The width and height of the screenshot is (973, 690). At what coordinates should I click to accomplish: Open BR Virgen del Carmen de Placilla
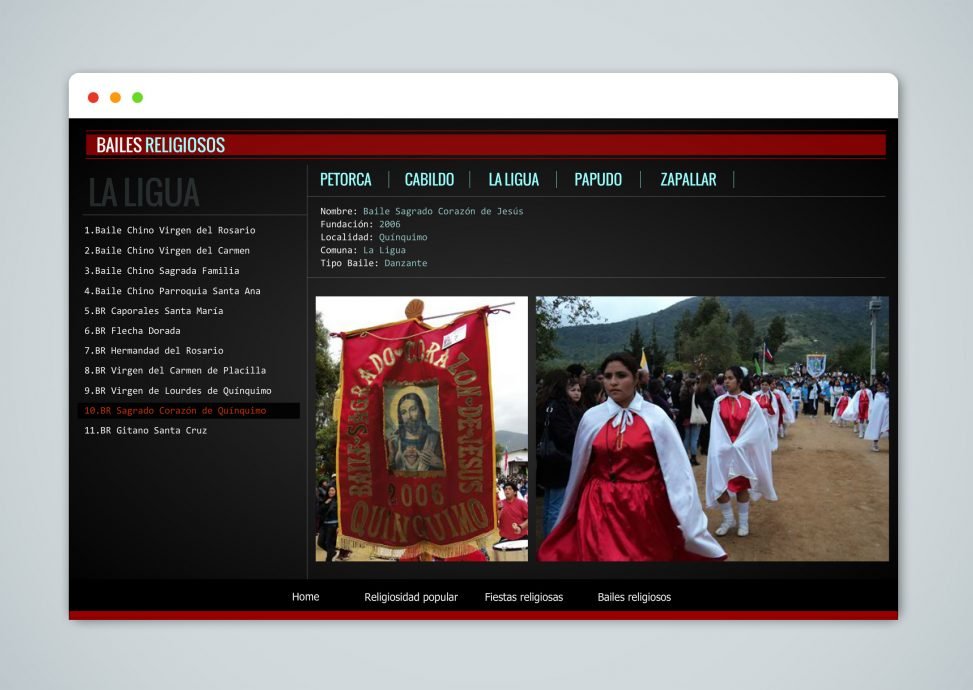175,371
